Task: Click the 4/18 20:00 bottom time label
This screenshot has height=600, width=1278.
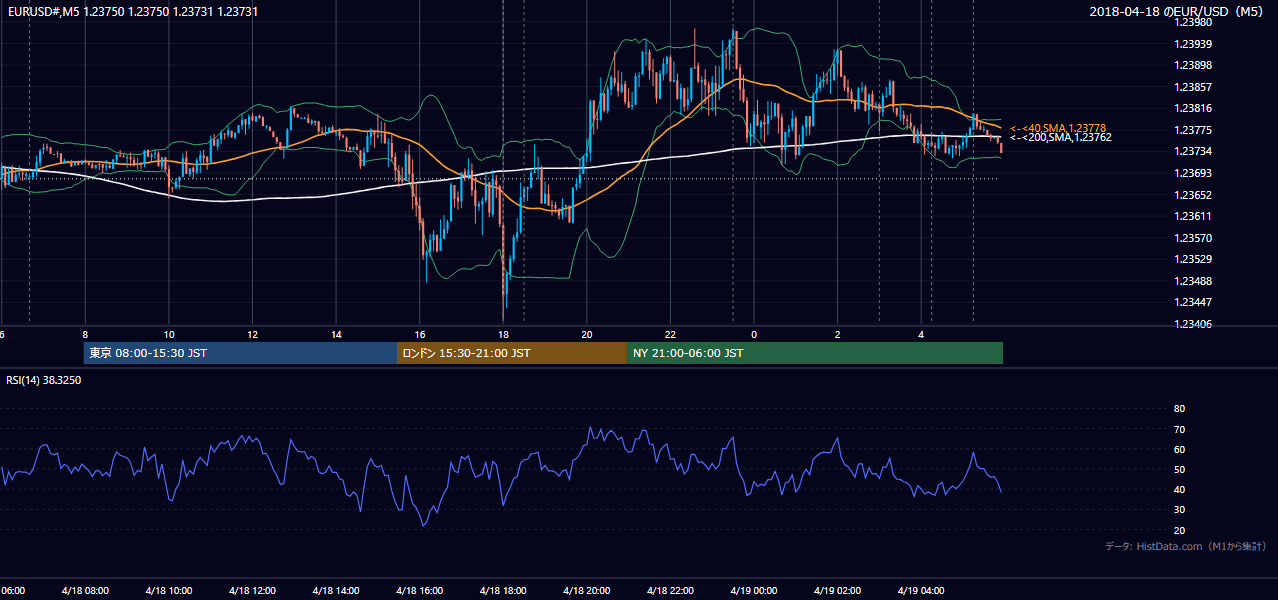Action: coord(586,591)
